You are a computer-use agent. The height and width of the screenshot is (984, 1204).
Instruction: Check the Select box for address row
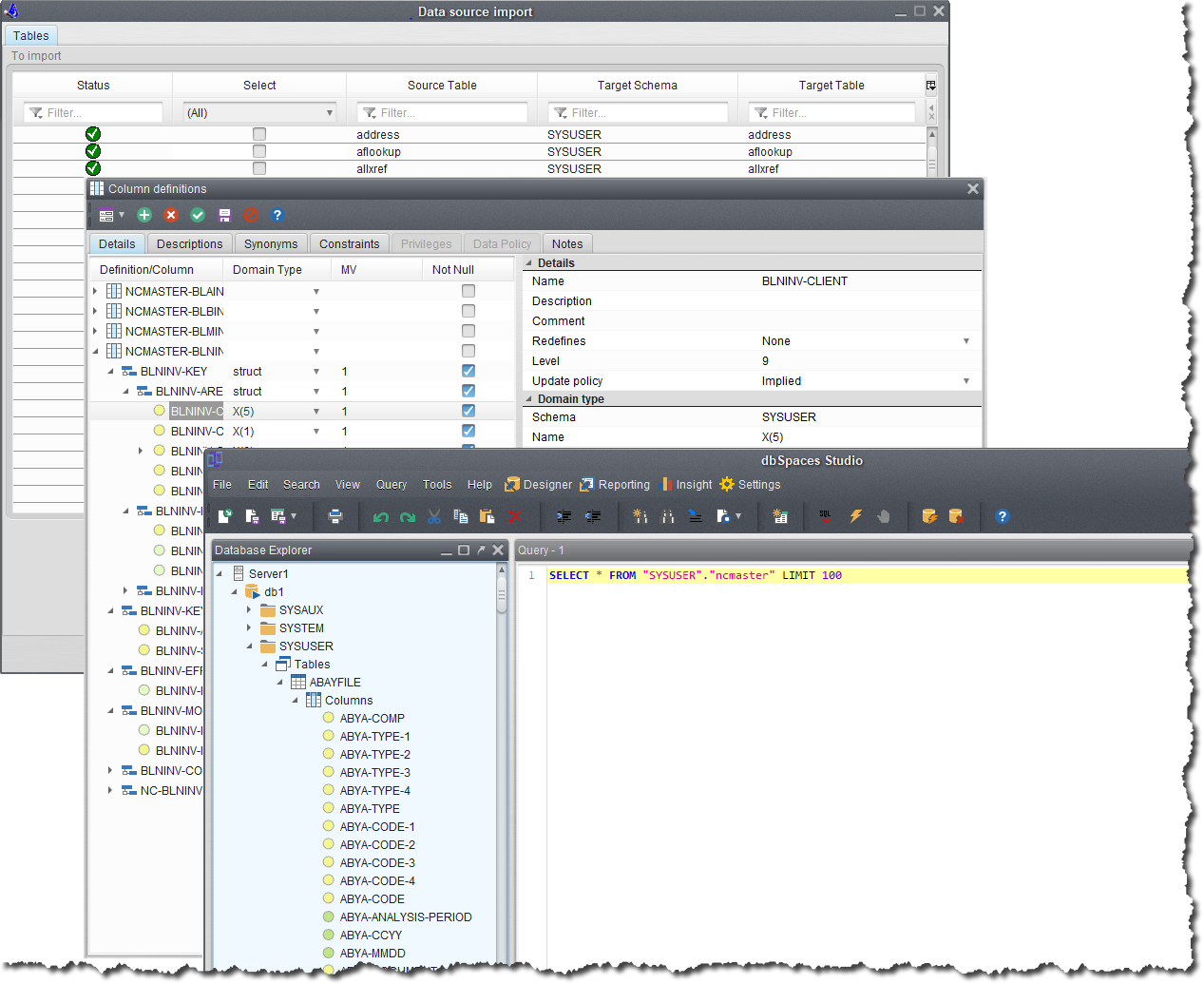point(259,134)
